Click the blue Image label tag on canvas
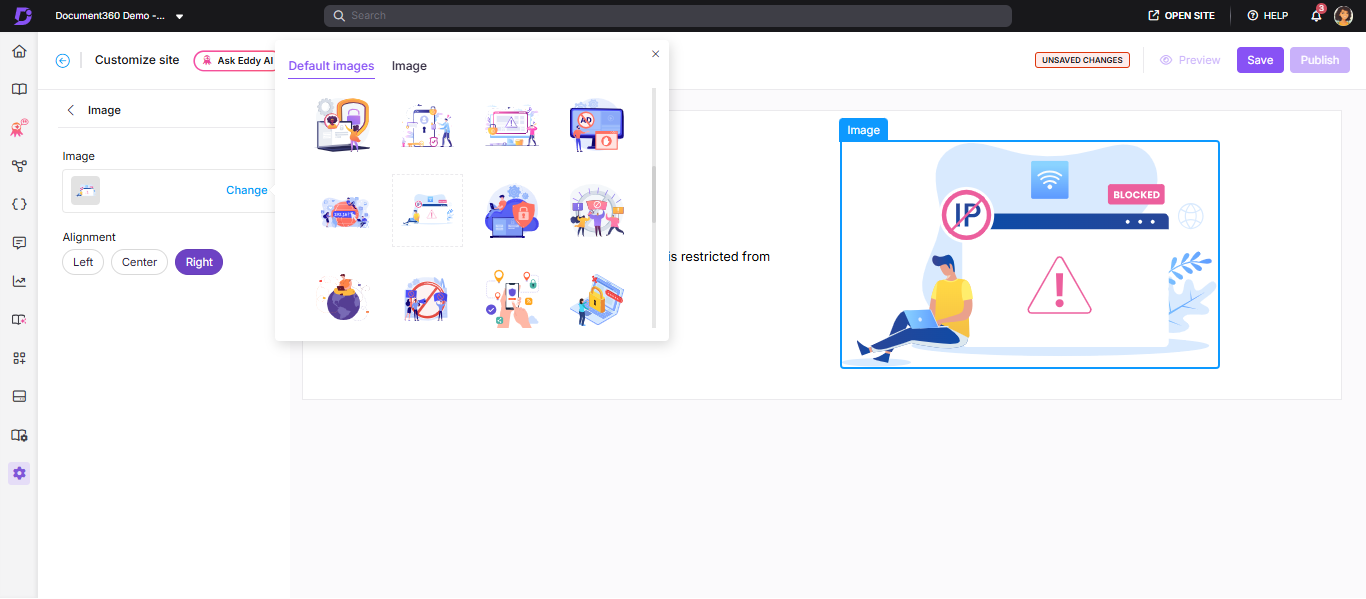 coord(863,130)
